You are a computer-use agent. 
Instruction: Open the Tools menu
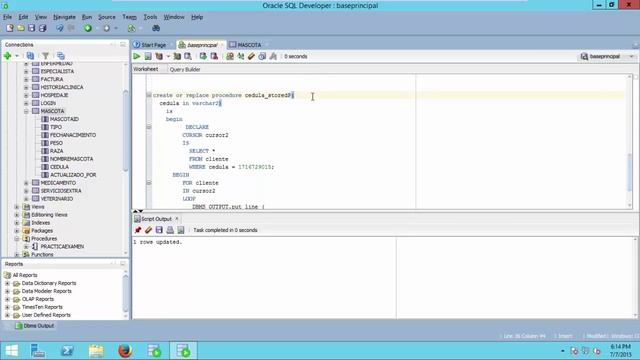pyautogui.click(x=150, y=17)
